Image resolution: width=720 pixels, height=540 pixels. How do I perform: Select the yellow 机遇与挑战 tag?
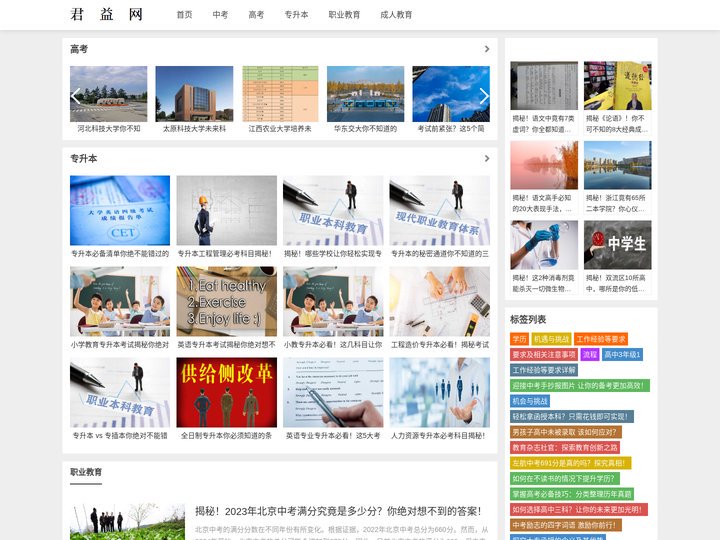[551, 339]
